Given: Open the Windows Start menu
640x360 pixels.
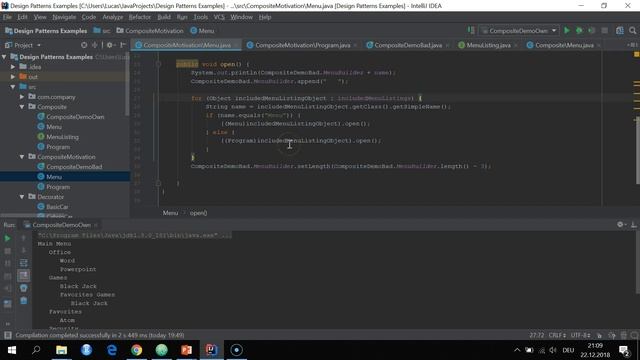Looking at the screenshot, I should (x=11, y=350).
